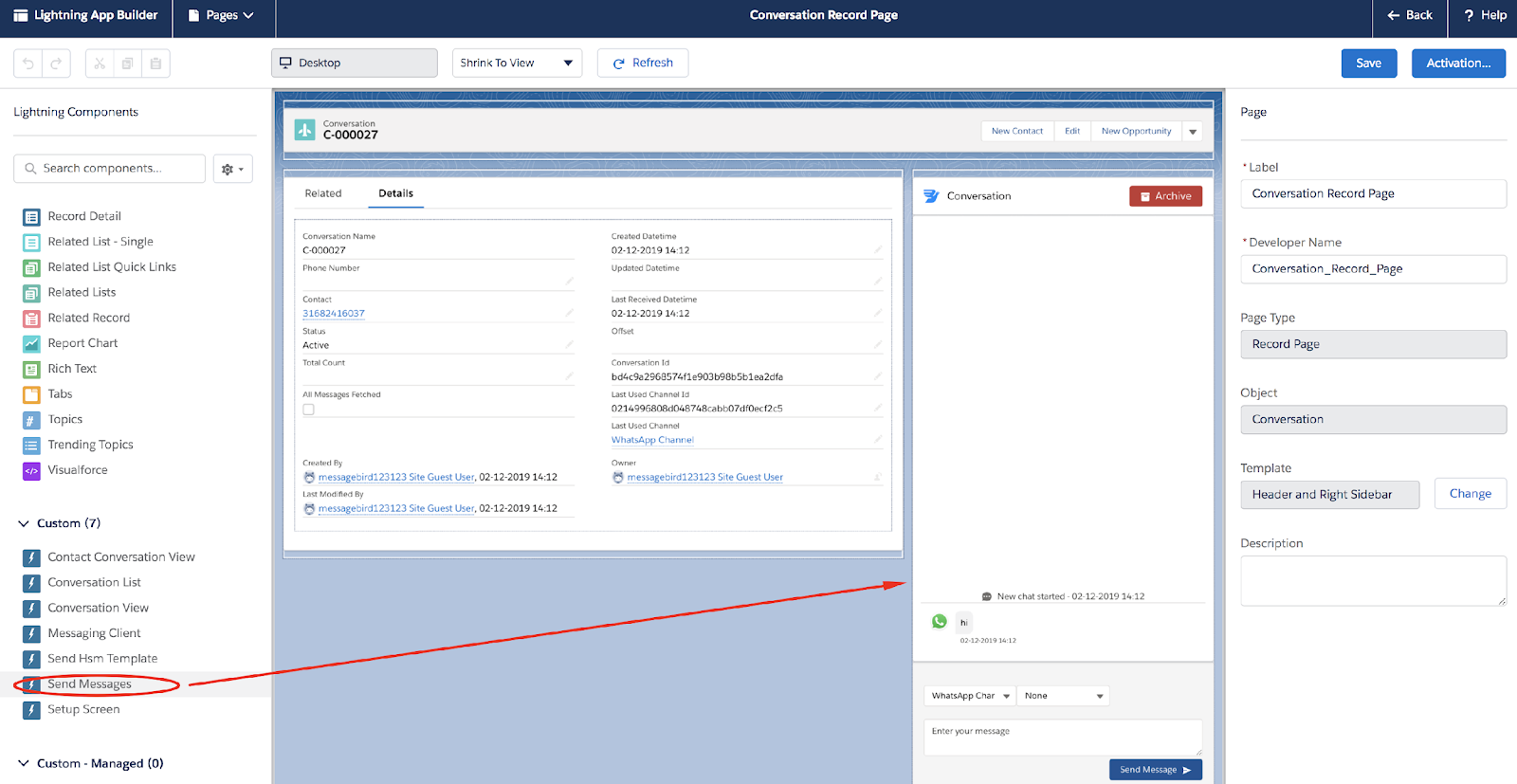1517x784 pixels.
Task: Click the paste clipboard icon
Action: (155, 64)
